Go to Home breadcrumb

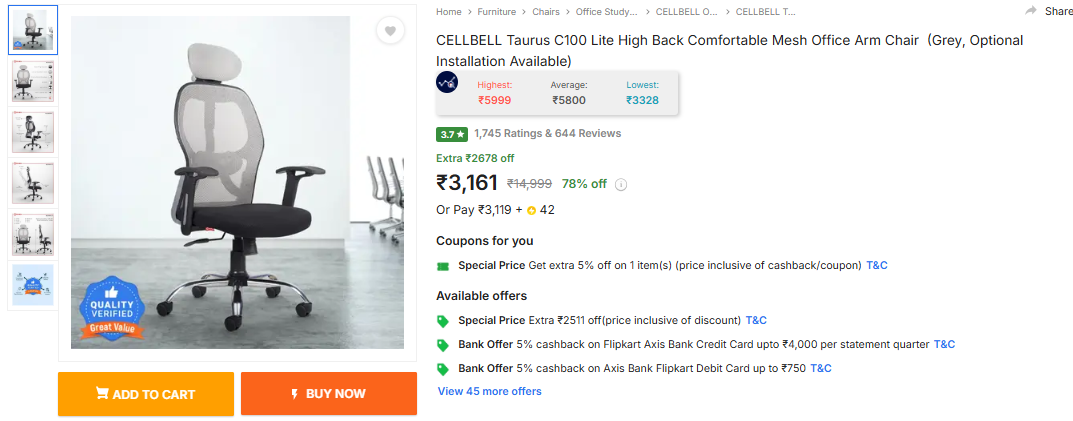coord(449,12)
